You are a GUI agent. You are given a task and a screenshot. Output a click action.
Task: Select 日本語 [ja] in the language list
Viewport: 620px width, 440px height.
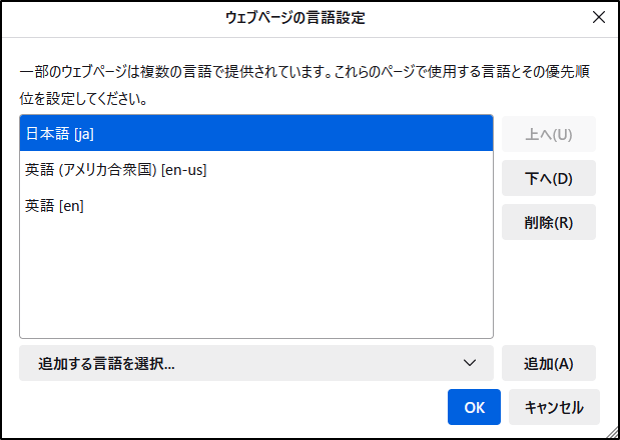point(60,134)
